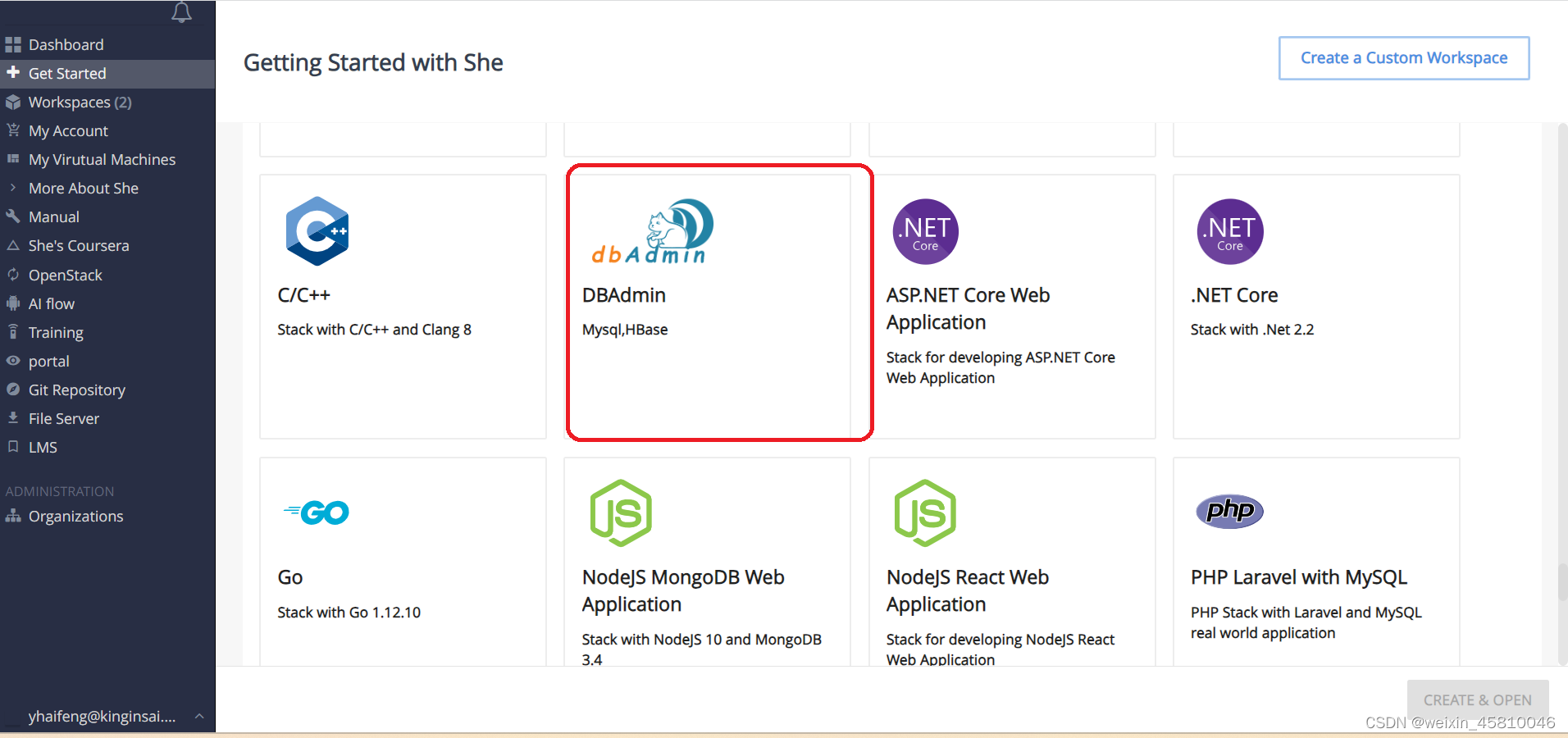Click the Go gopher-speed logo
Screen dimensions: 1568x738
(x=317, y=512)
